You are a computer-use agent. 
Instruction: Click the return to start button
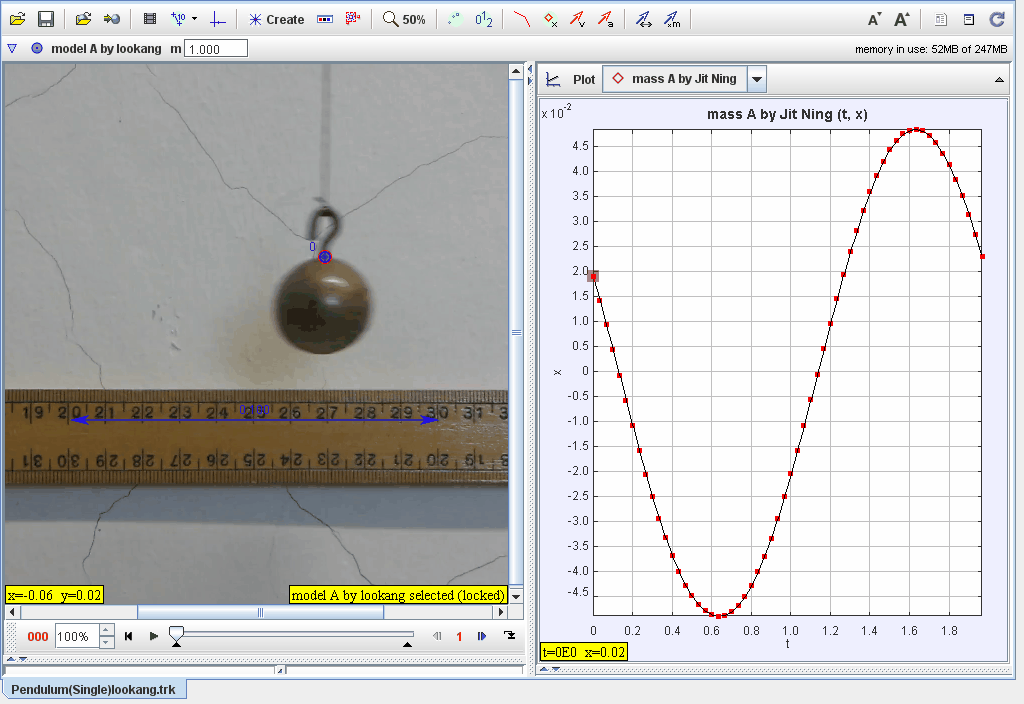pos(129,636)
